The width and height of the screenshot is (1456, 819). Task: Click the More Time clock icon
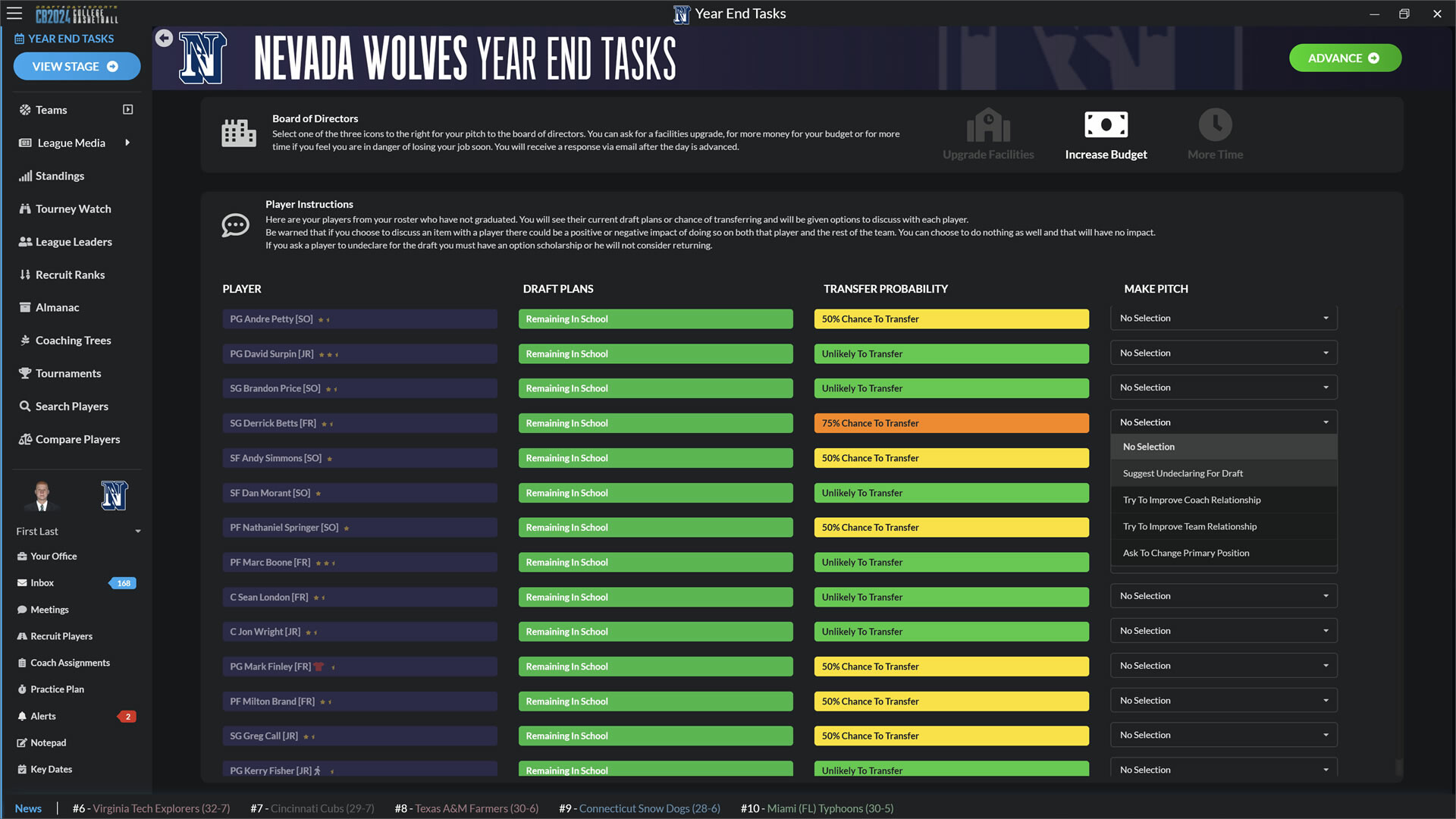pyautogui.click(x=1215, y=125)
